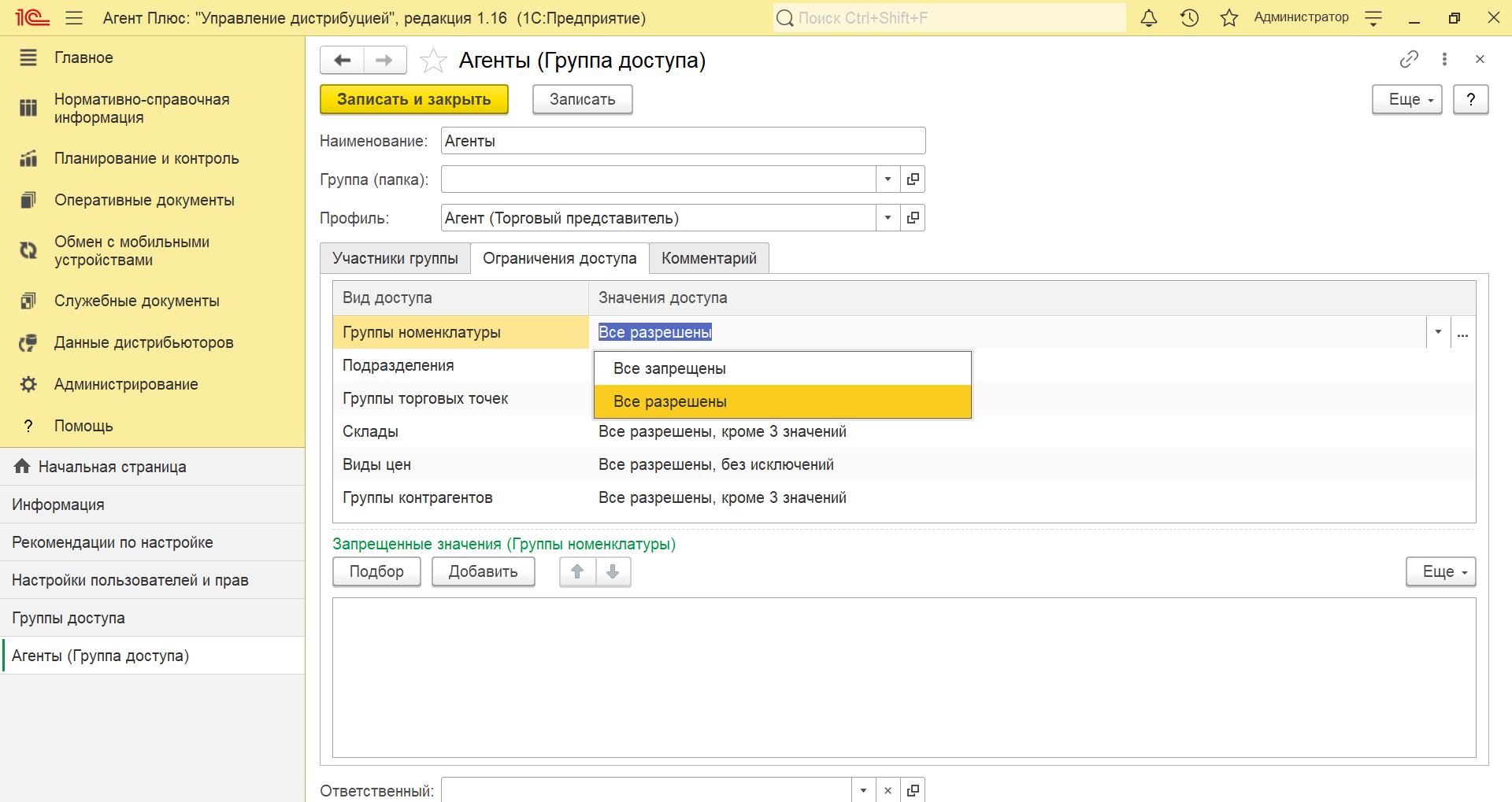Open top Еще menu dropdown
1512x802 pixels.
pyautogui.click(x=1407, y=100)
